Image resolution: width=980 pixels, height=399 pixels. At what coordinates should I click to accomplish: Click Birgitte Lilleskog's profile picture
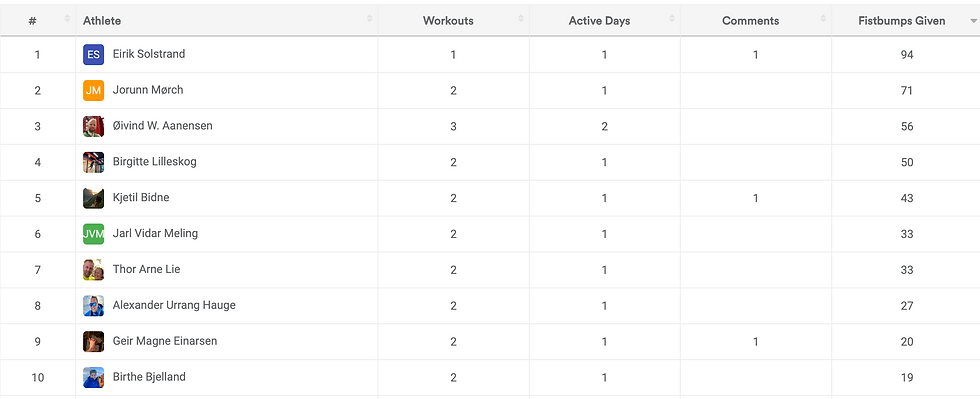93,162
